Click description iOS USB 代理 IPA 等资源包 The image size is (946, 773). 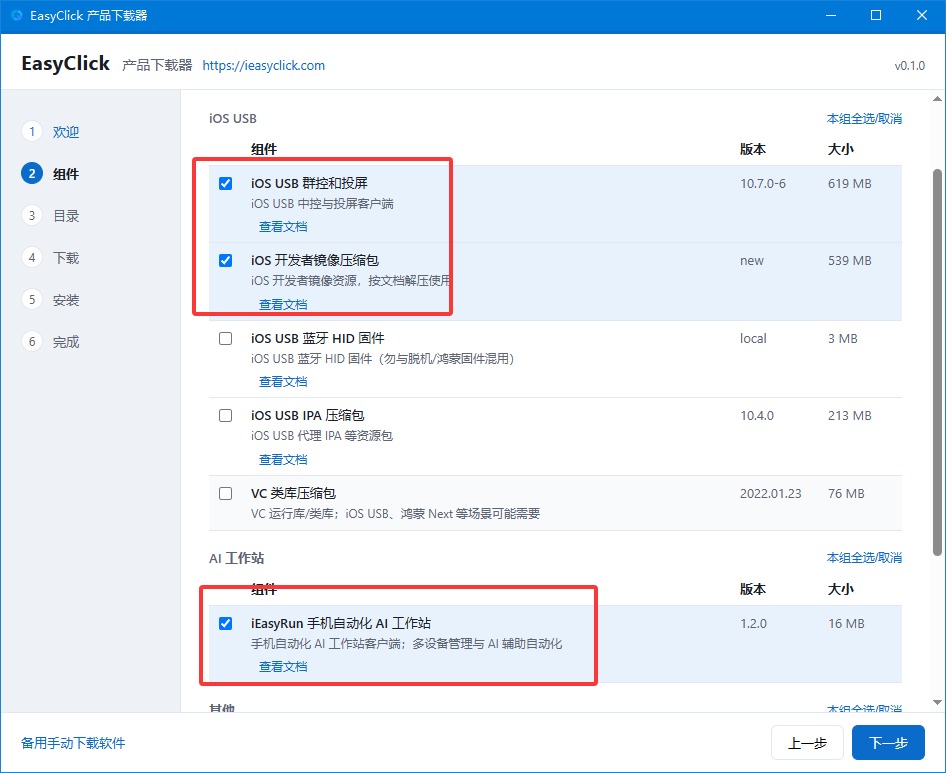(x=322, y=436)
